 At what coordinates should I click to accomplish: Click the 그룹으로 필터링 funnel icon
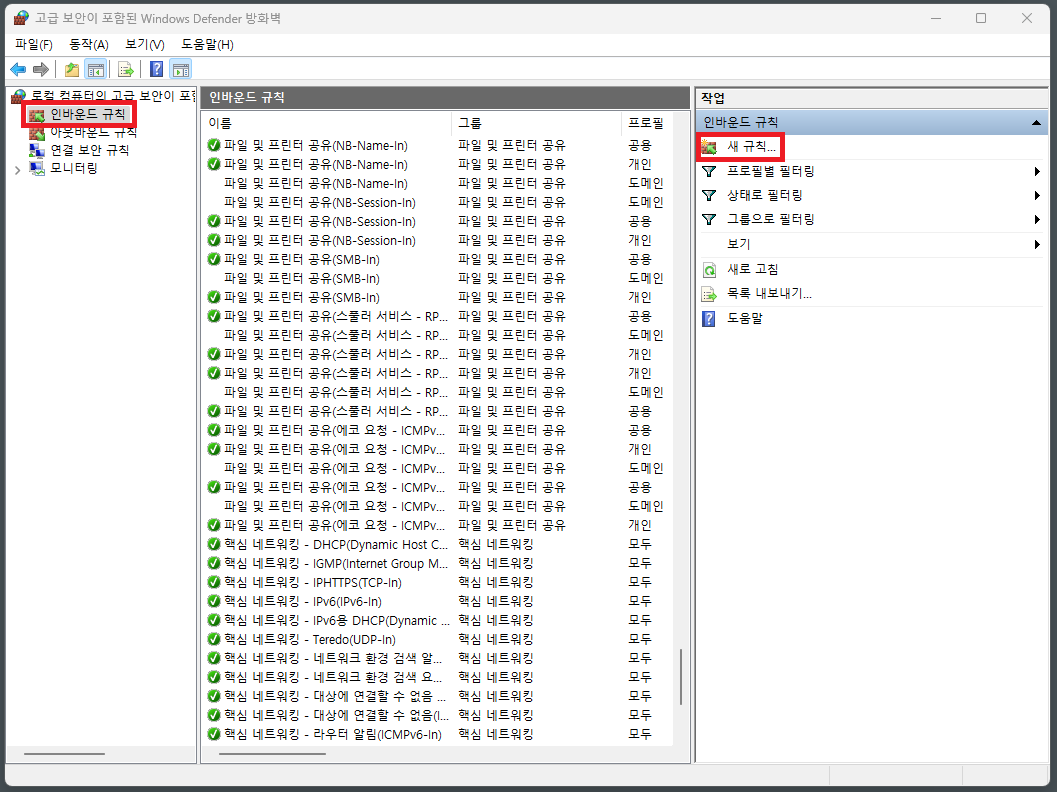[709, 219]
